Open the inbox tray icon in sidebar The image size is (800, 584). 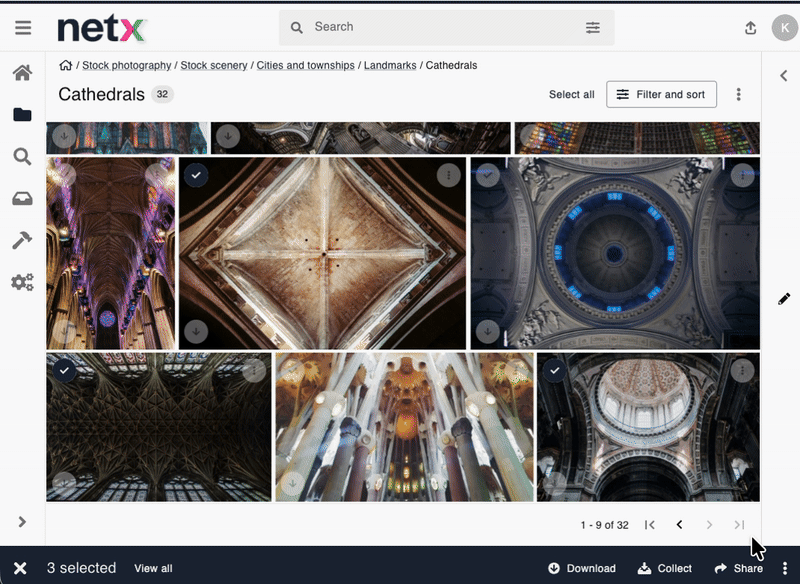(x=22, y=199)
